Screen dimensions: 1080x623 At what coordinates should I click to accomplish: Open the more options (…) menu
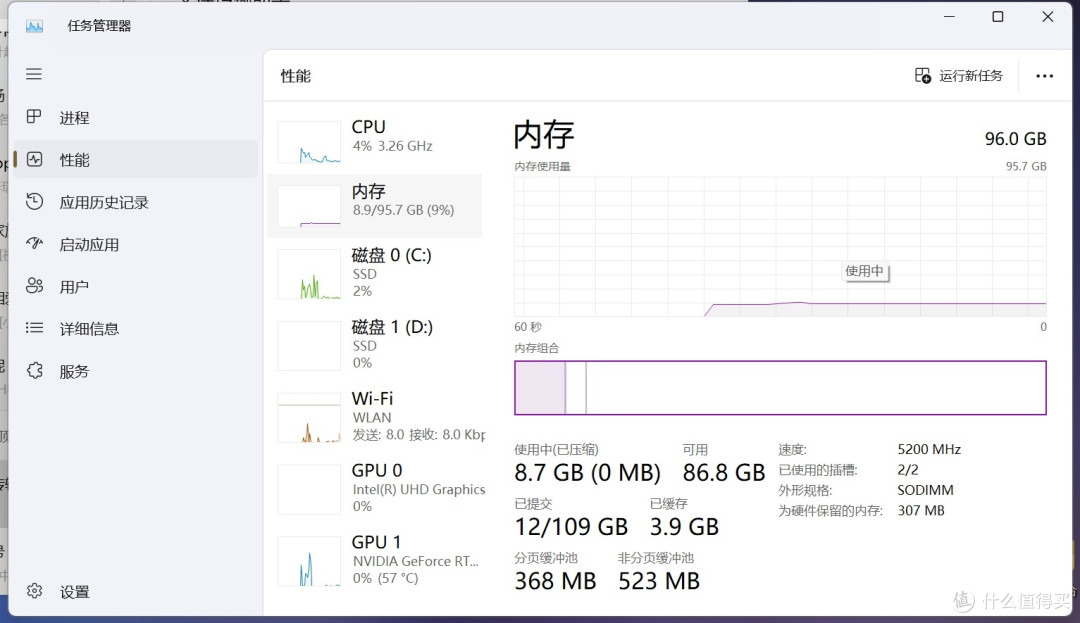point(1045,75)
